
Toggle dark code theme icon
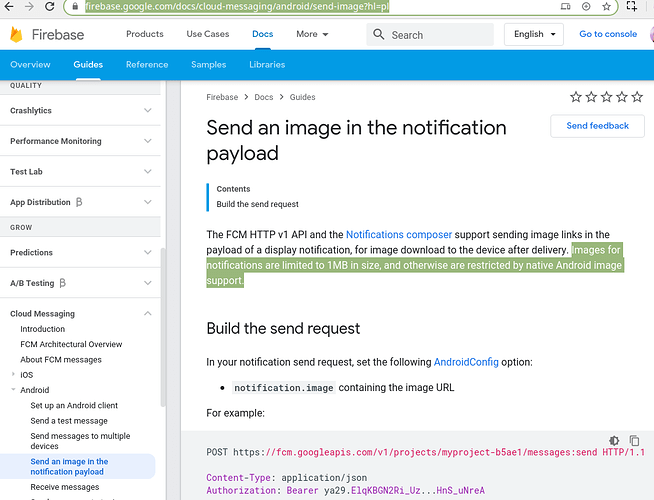coord(614,440)
